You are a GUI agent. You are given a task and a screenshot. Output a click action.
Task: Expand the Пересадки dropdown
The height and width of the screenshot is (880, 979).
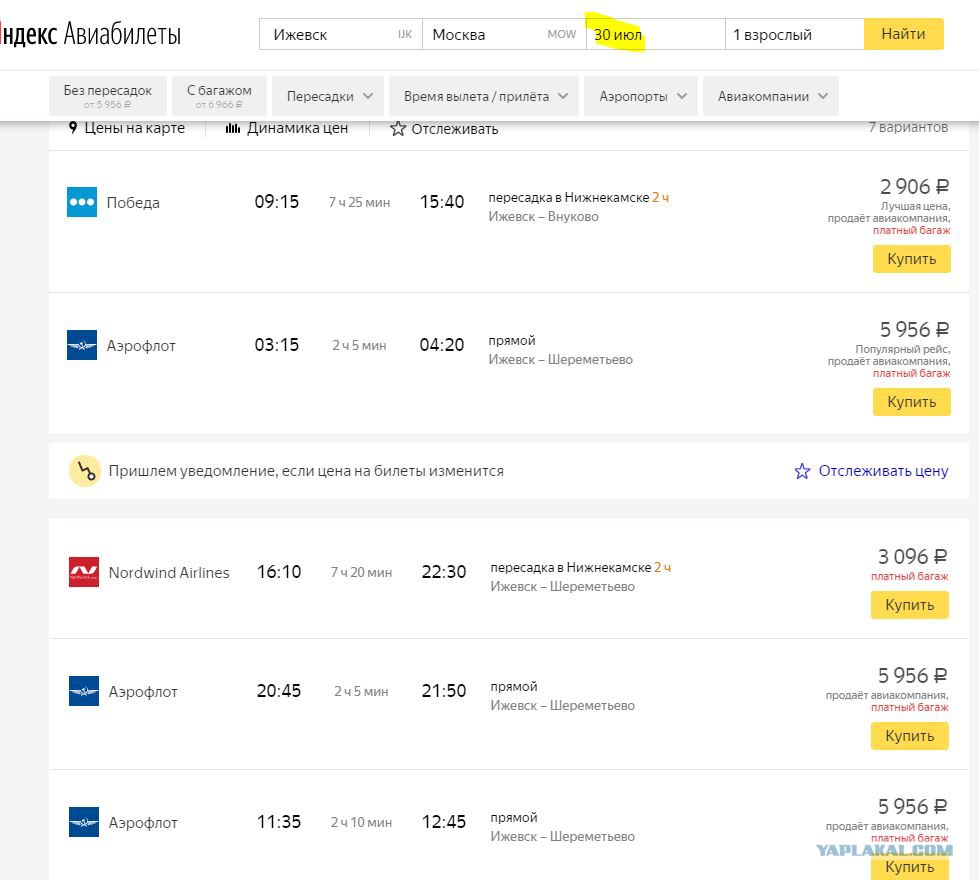pos(328,96)
